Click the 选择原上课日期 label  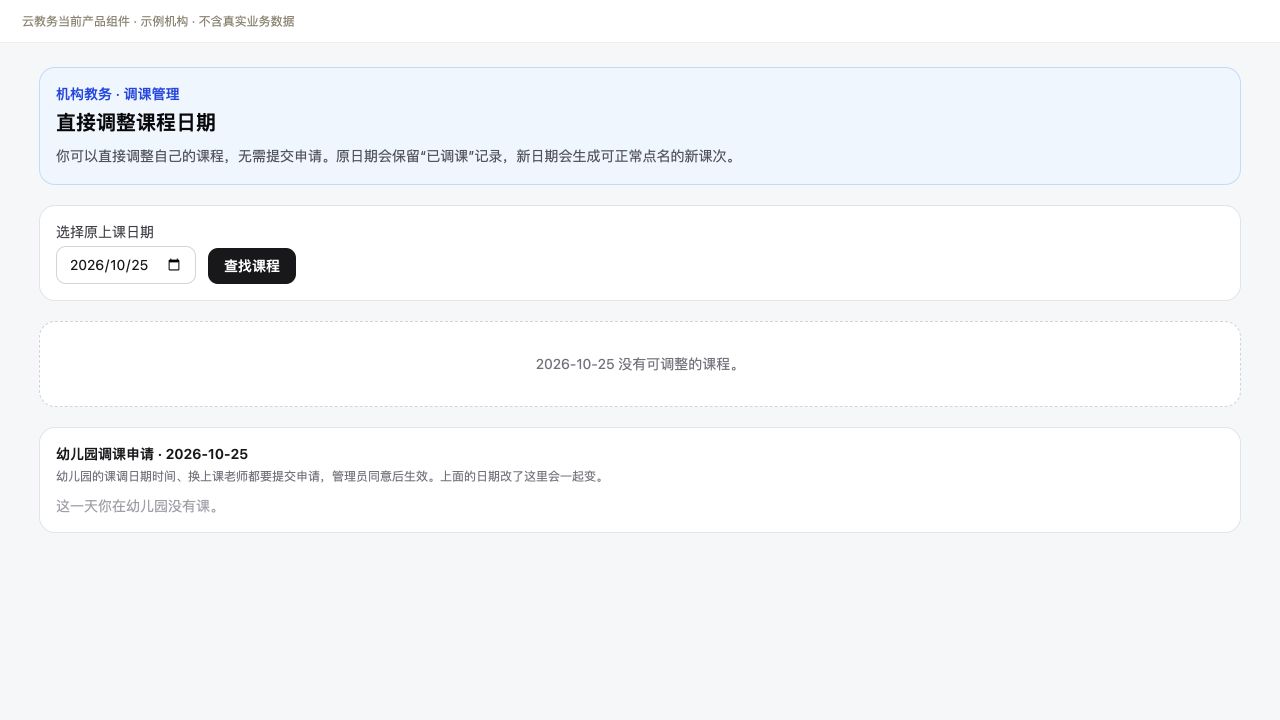[x=105, y=232]
